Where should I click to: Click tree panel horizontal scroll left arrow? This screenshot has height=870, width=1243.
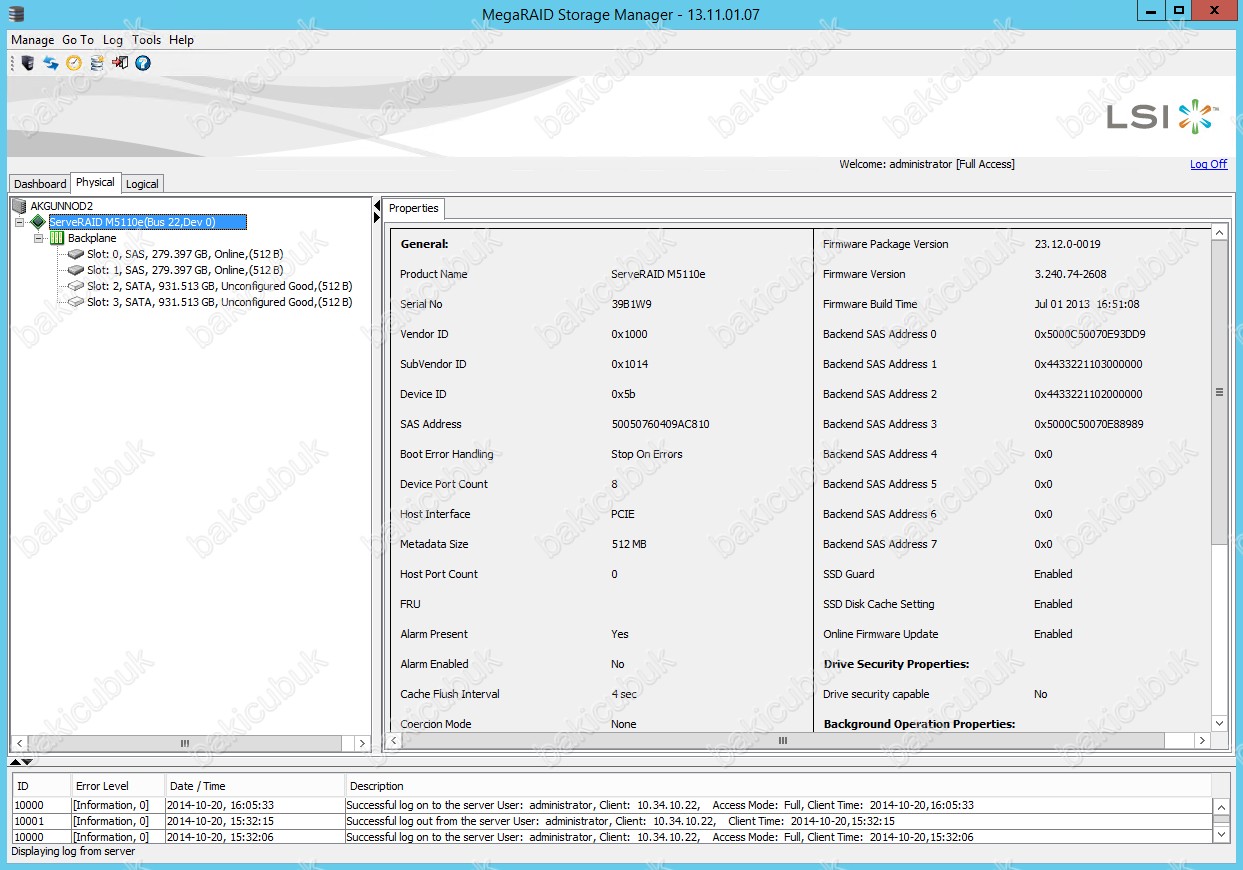click(19, 744)
